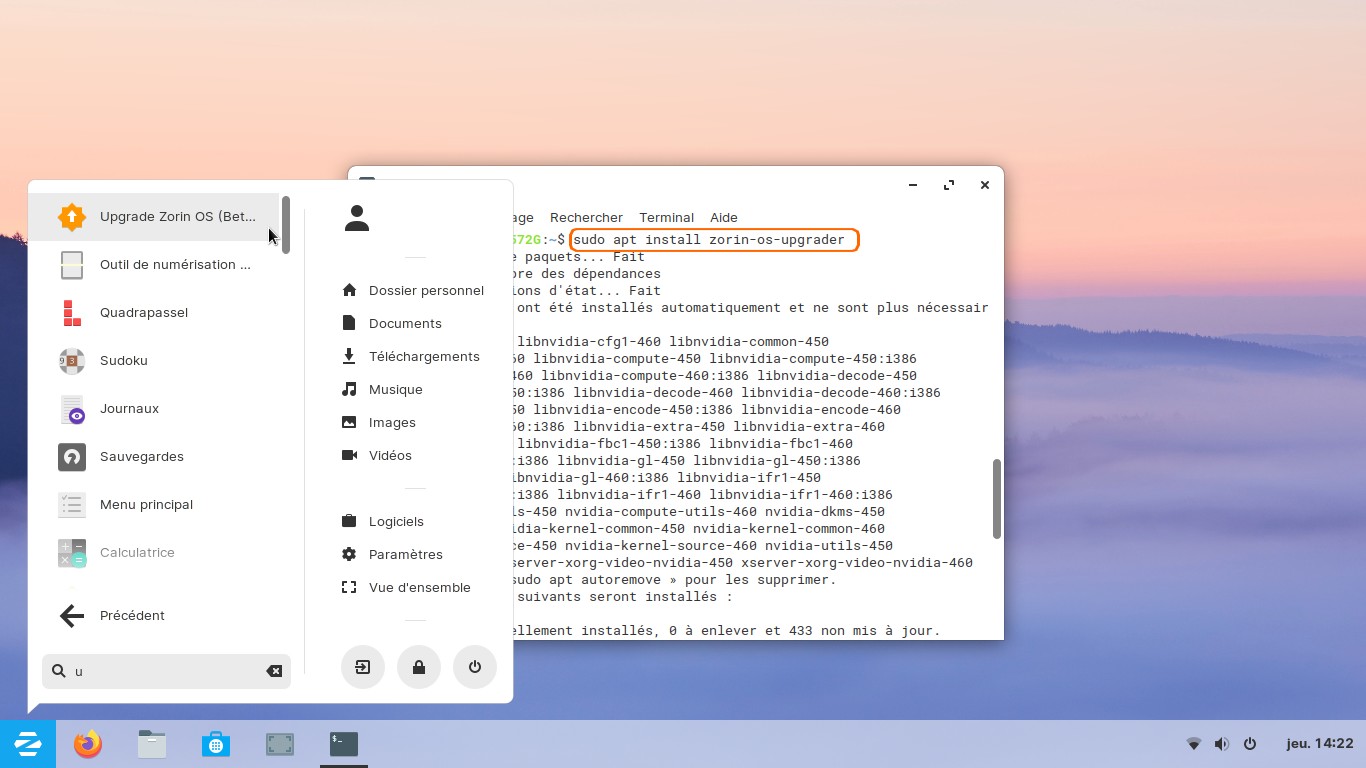The width and height of the screenshot is (1366, 768).
Task: Open Terminal menu in terminal window
Action: click(666, 217)
